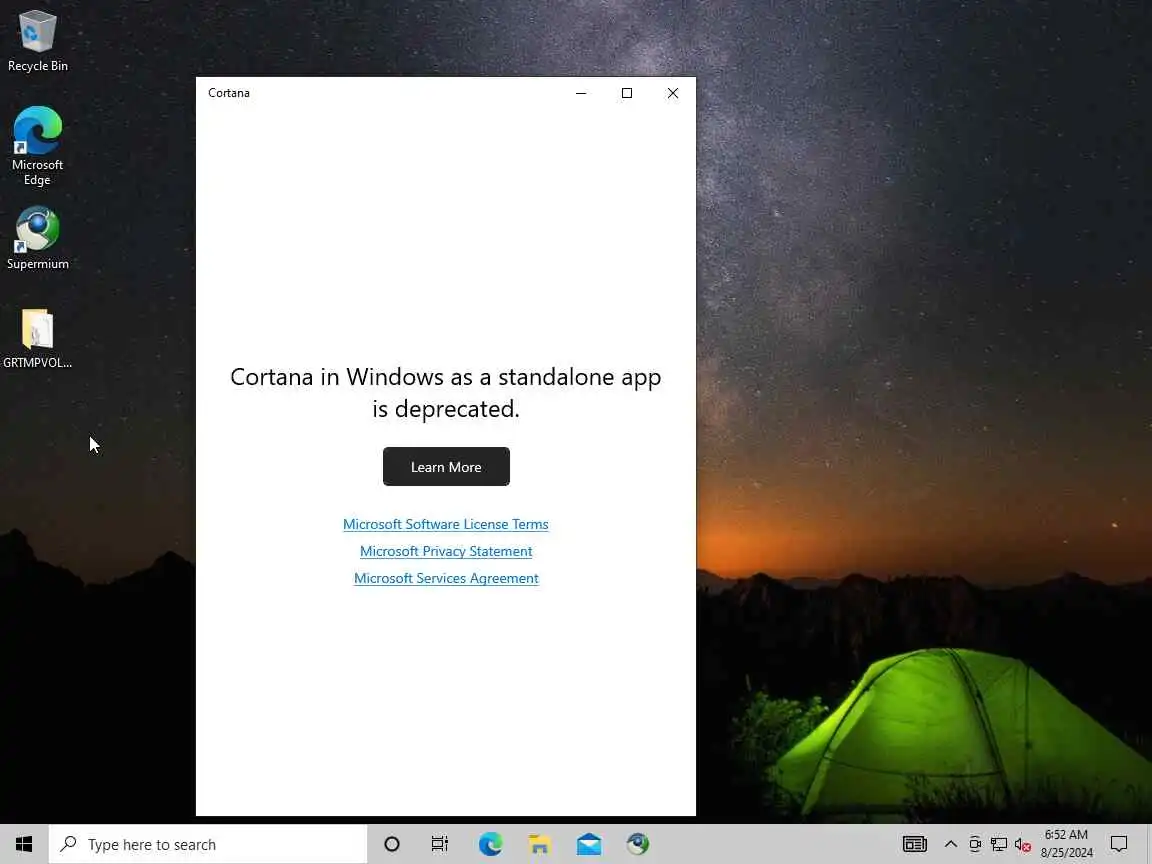Maximize the Cortana window
Viewport: 1152px width, 864px height.
pos(627,93)
